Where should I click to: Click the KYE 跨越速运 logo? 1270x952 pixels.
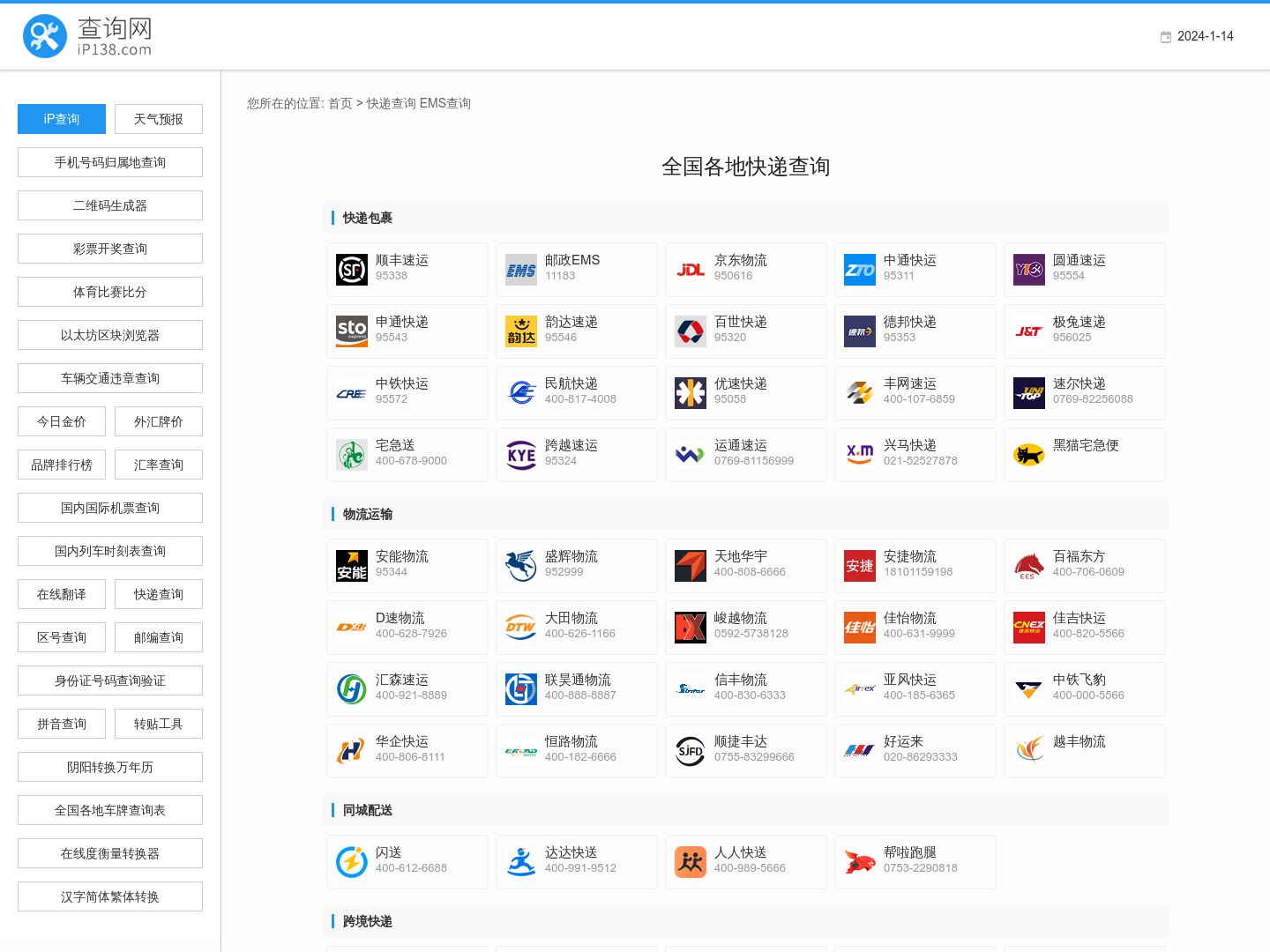tap(521, 455)
